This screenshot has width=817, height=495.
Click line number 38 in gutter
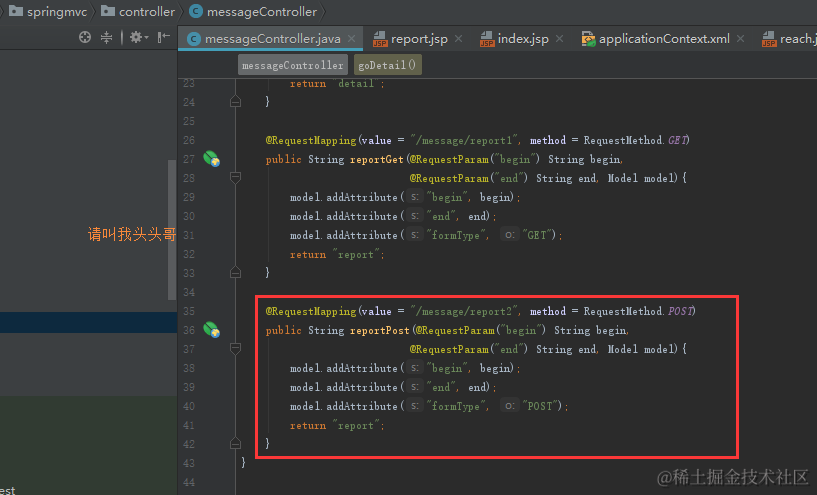point(189,368)
